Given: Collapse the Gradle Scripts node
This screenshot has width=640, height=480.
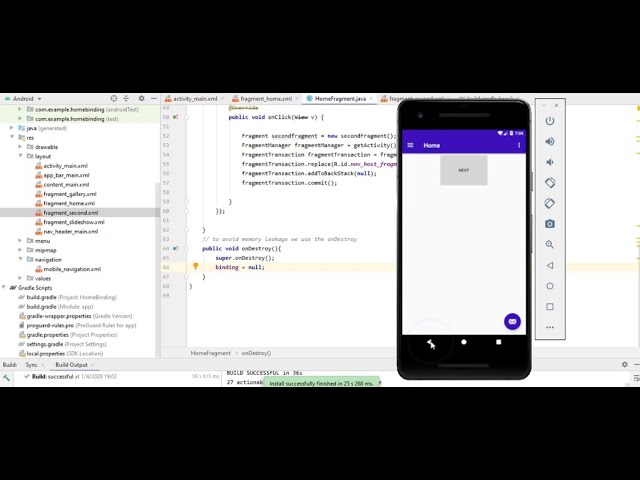Looking at the screenshot, I should coord(4,287).
